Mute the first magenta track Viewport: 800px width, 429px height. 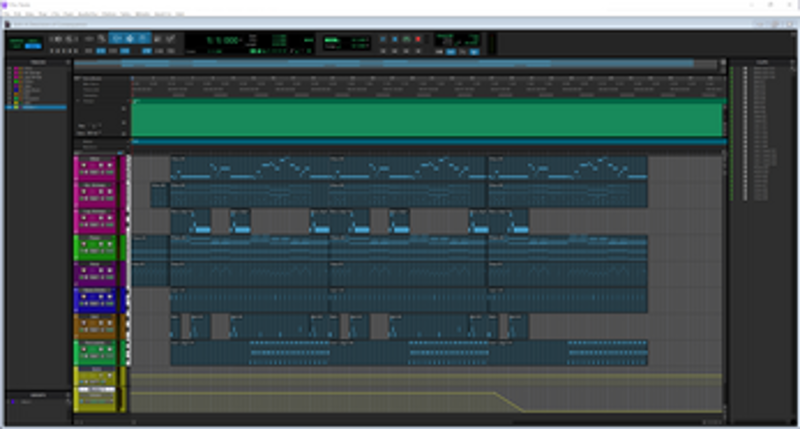tap(109, 166)
